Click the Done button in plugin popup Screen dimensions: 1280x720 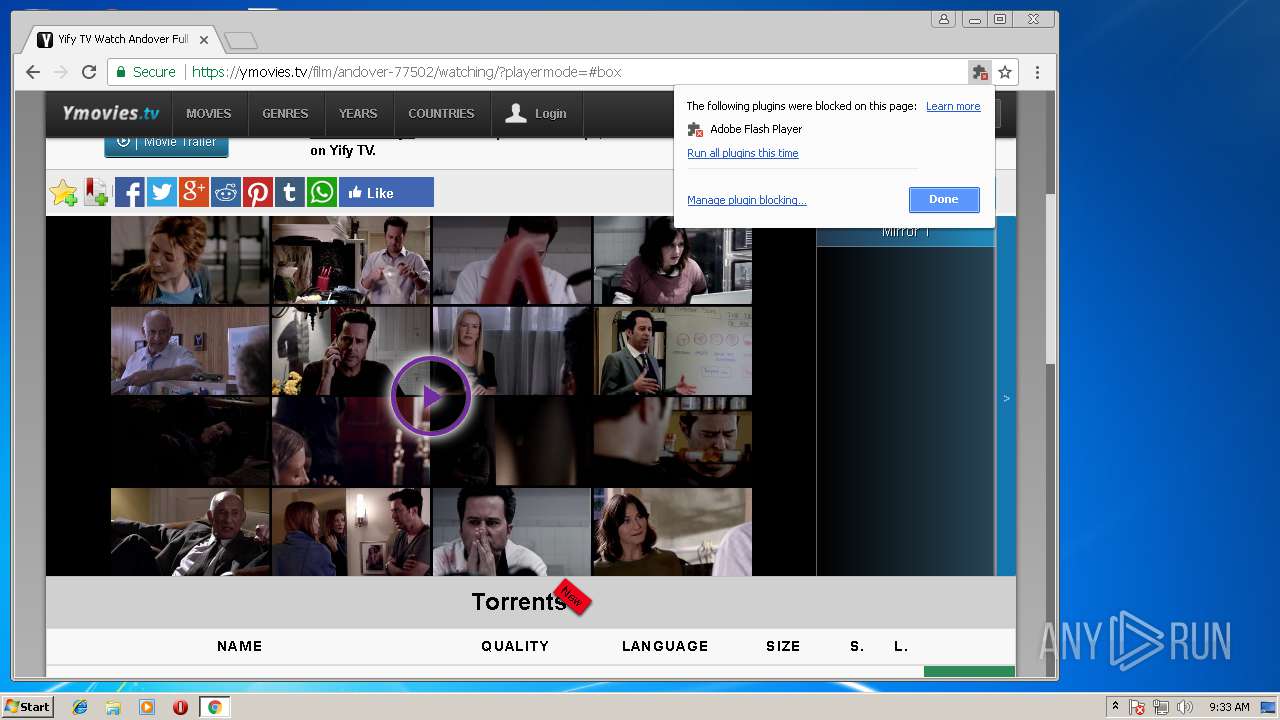[944, 199]
